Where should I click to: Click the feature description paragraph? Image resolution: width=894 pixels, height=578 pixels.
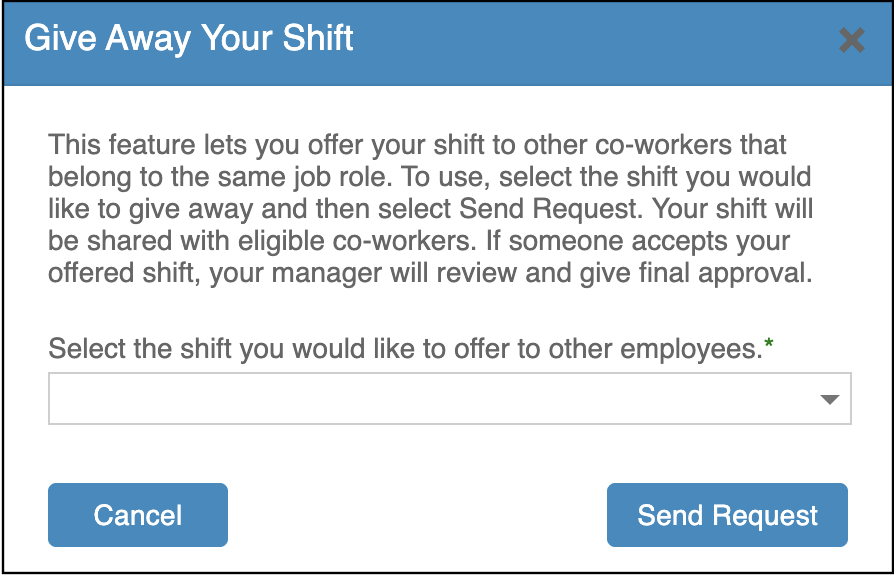click(x=430, y=209)
